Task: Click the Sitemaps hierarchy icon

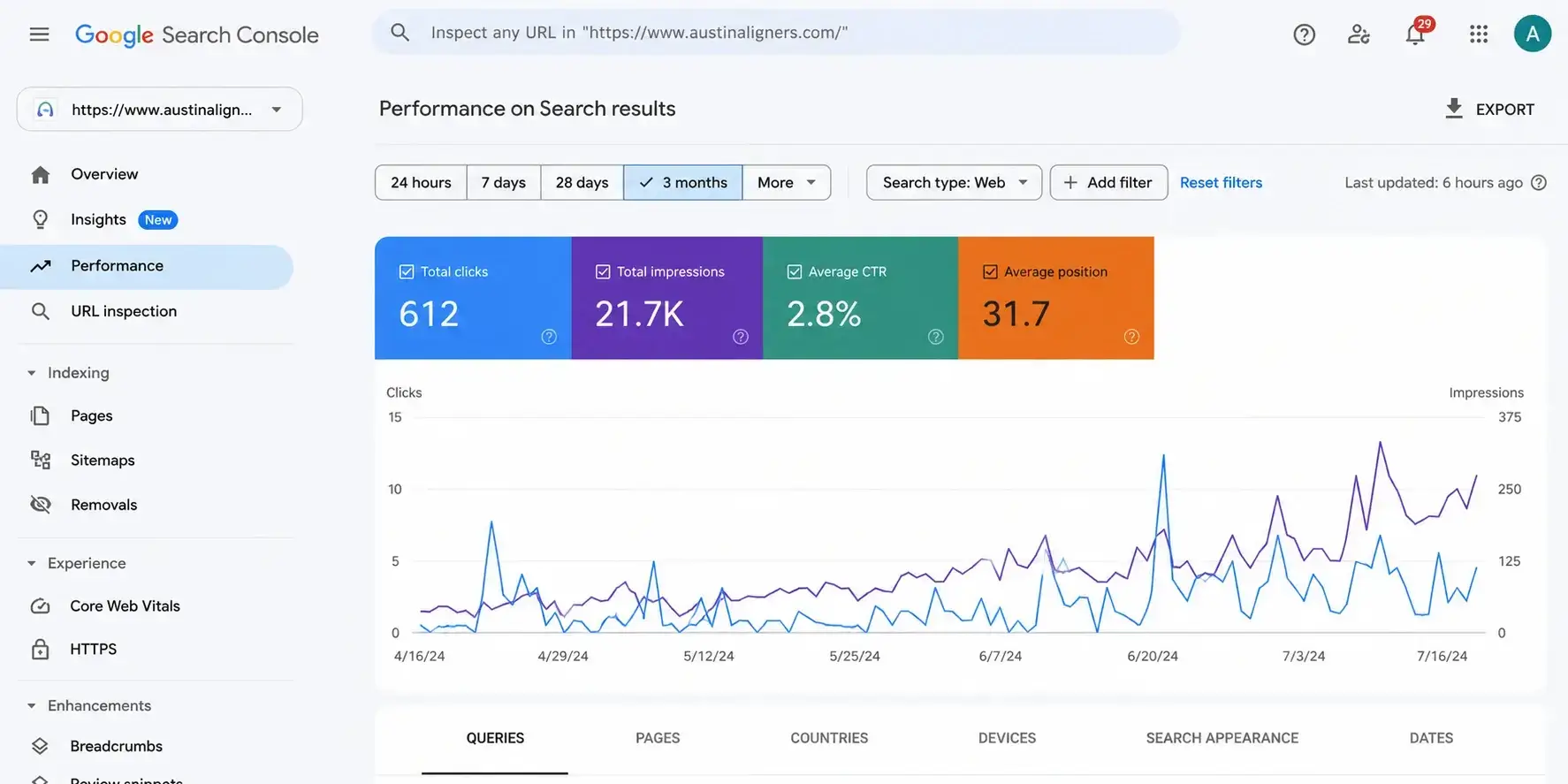Action: tap(41, 460)
